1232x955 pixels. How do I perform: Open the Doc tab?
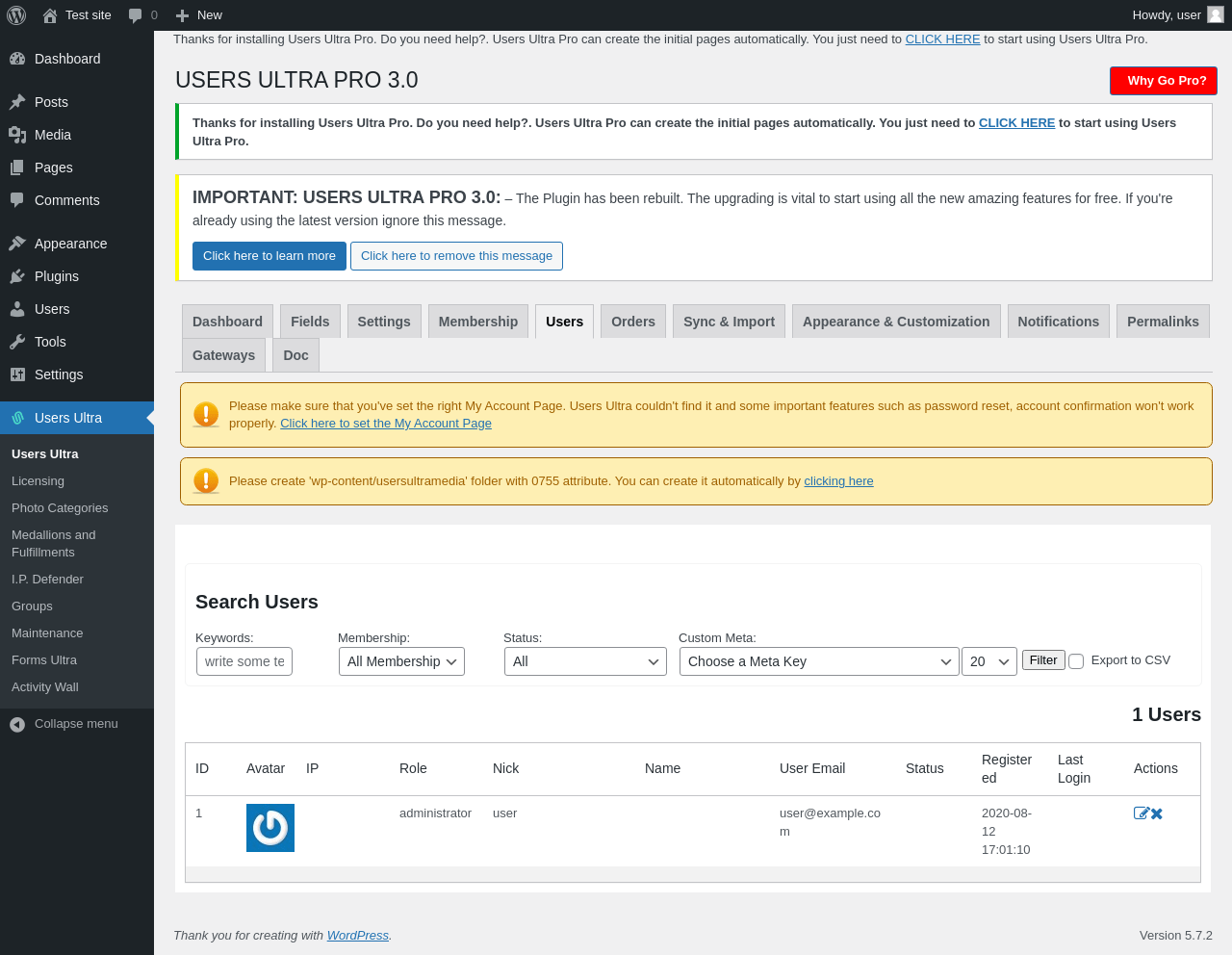[x=295, y=355]
